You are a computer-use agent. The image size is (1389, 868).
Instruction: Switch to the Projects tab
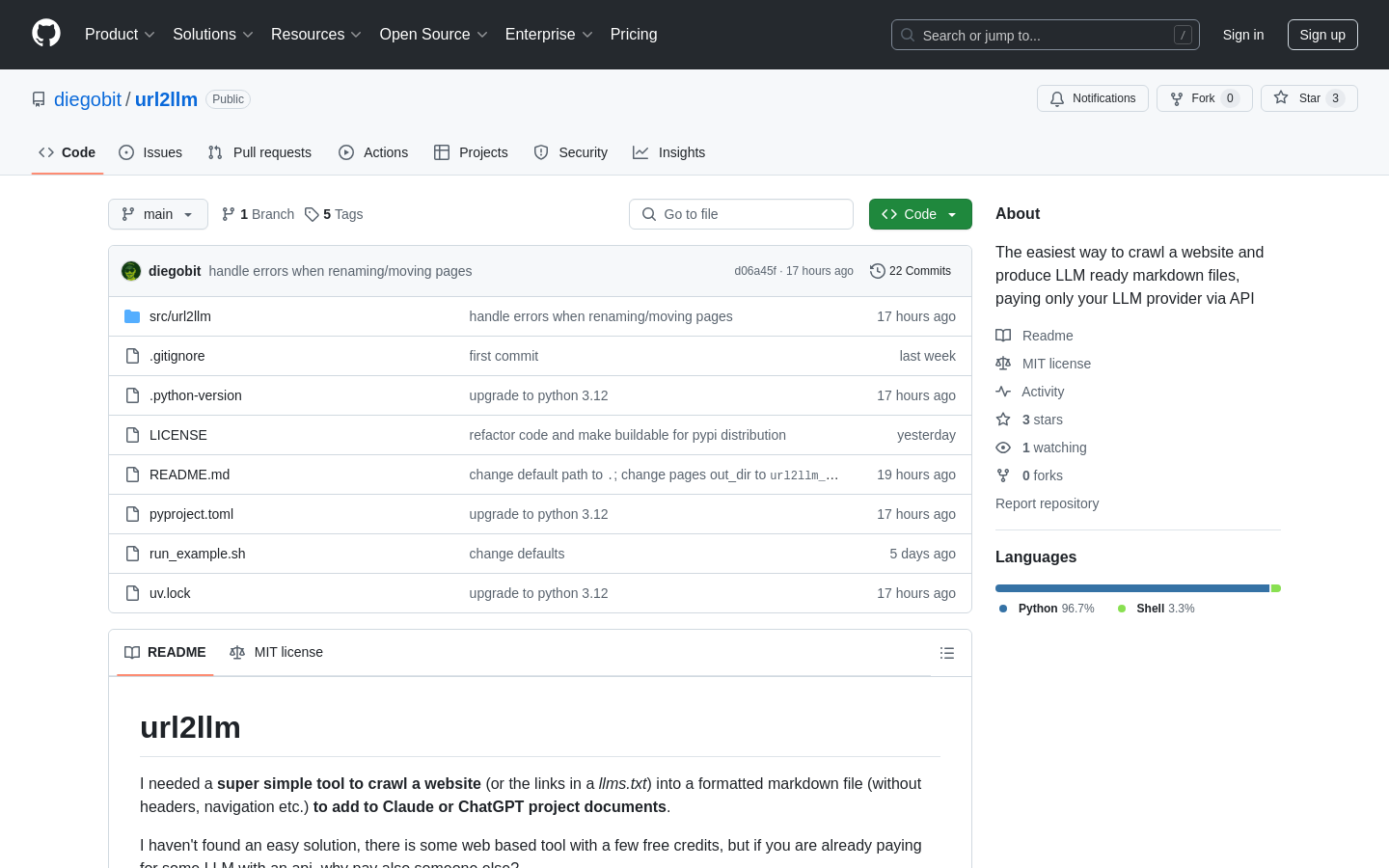pos(471,152)
